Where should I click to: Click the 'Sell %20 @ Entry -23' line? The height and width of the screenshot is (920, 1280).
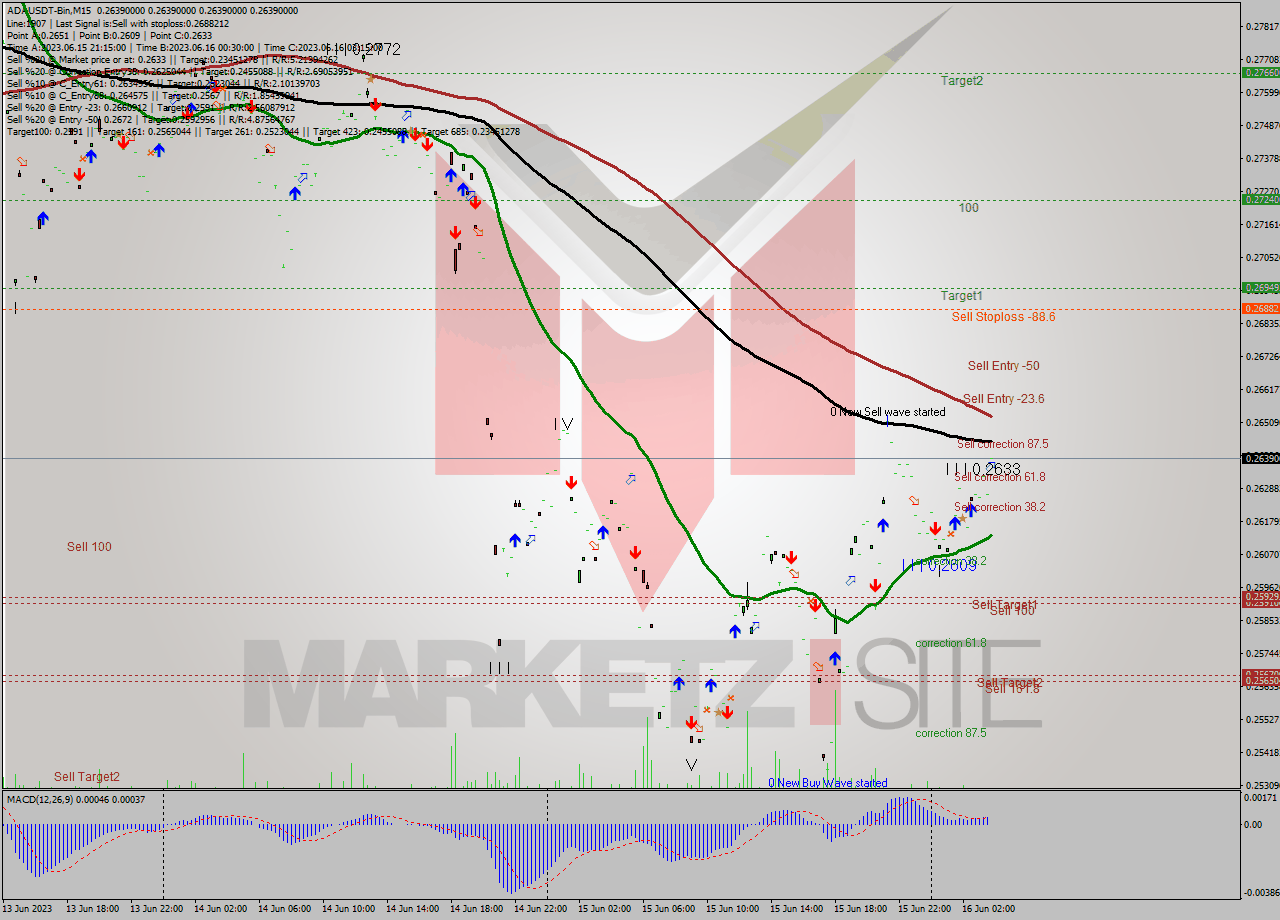tap(150, 107)
